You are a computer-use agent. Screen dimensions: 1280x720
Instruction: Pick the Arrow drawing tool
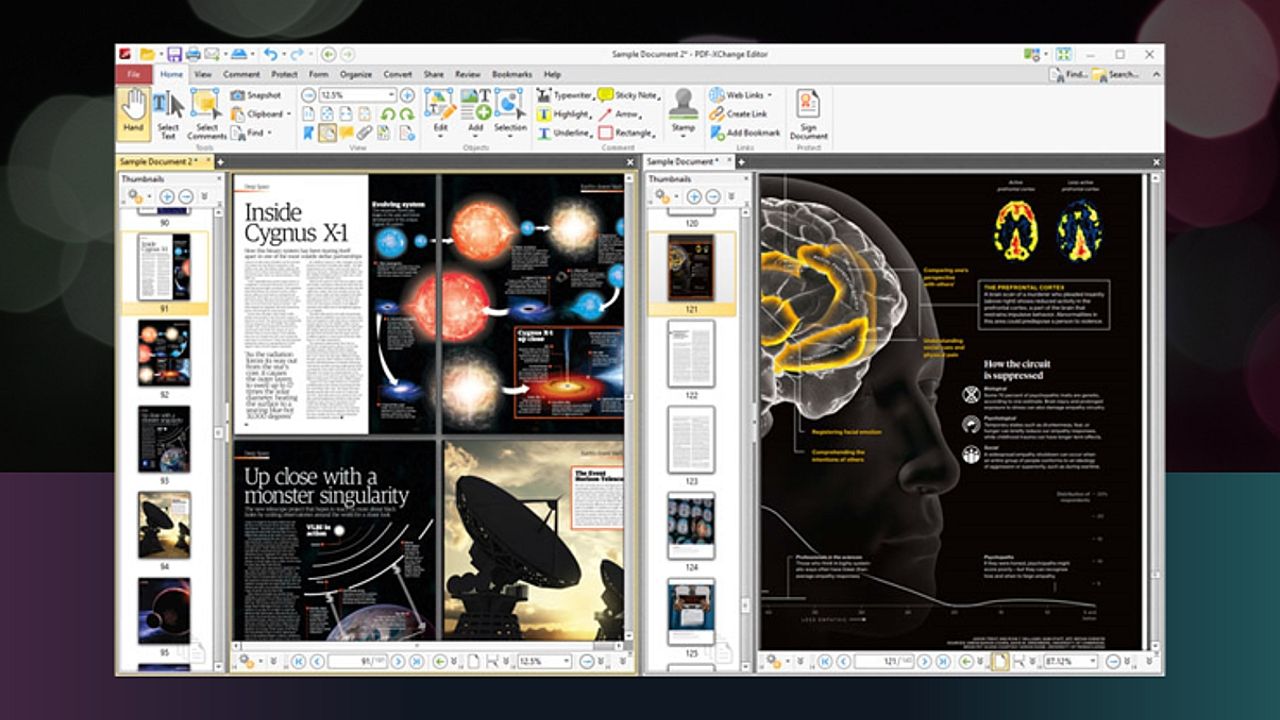click(620, 114)
